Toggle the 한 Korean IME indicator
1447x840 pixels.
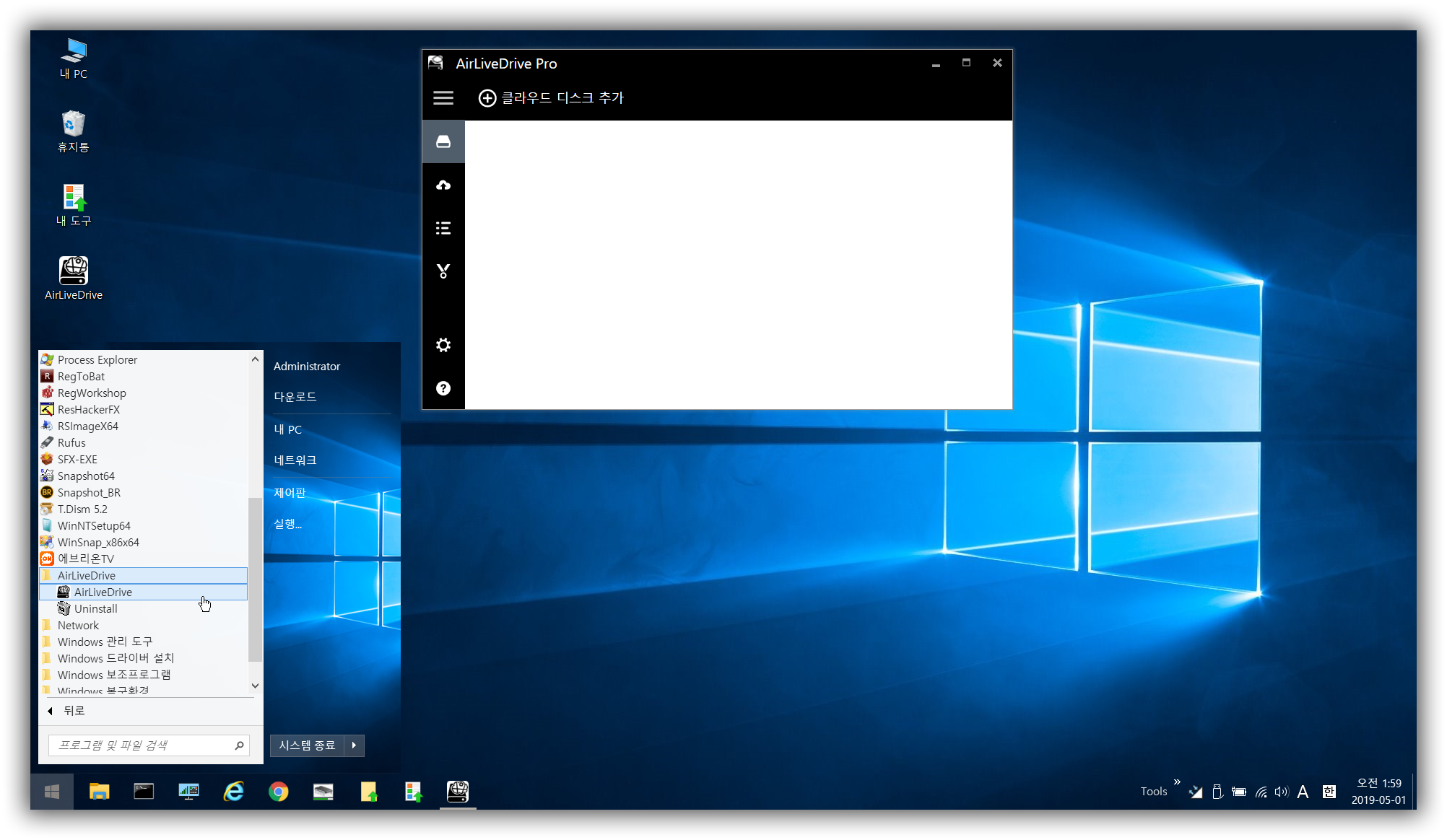1329,792
